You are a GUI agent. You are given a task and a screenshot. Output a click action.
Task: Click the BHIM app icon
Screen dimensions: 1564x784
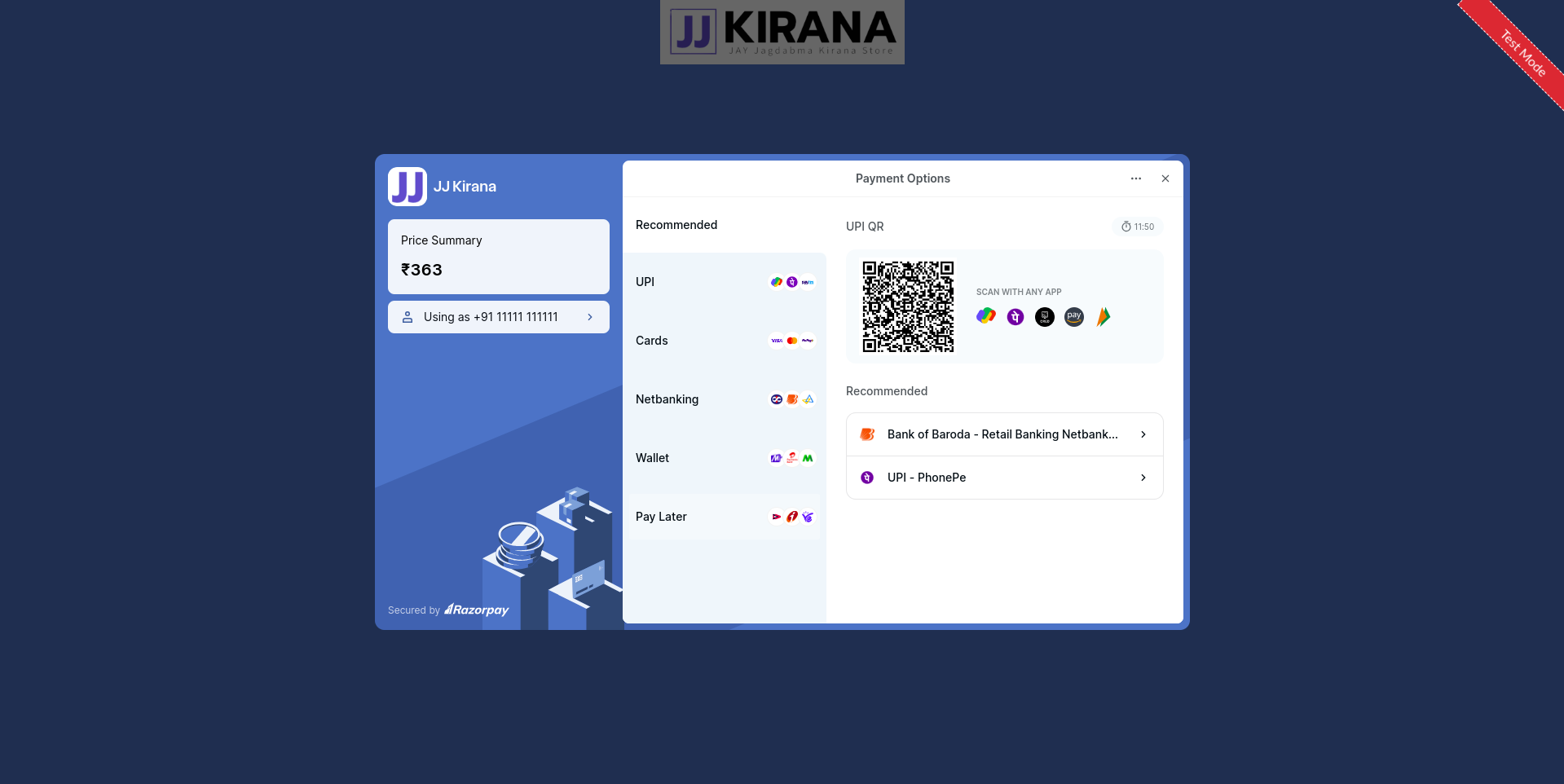[1104, 317]
